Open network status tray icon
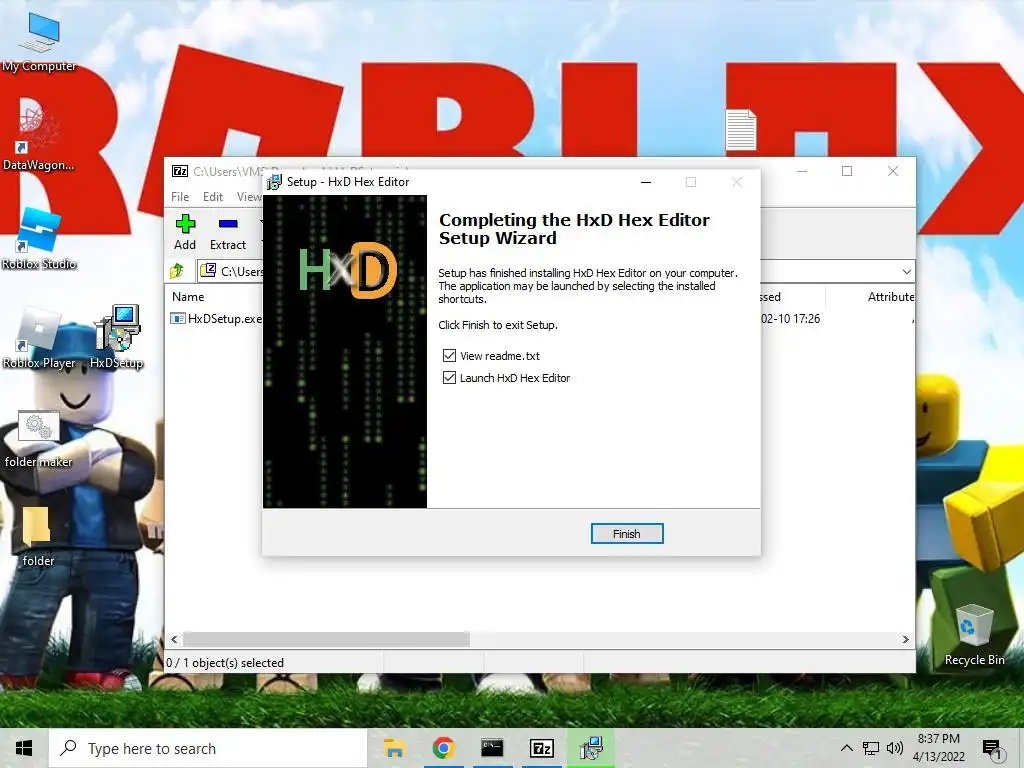The image size is (1024, 768). pyautogui.click(x=871, y=748)
